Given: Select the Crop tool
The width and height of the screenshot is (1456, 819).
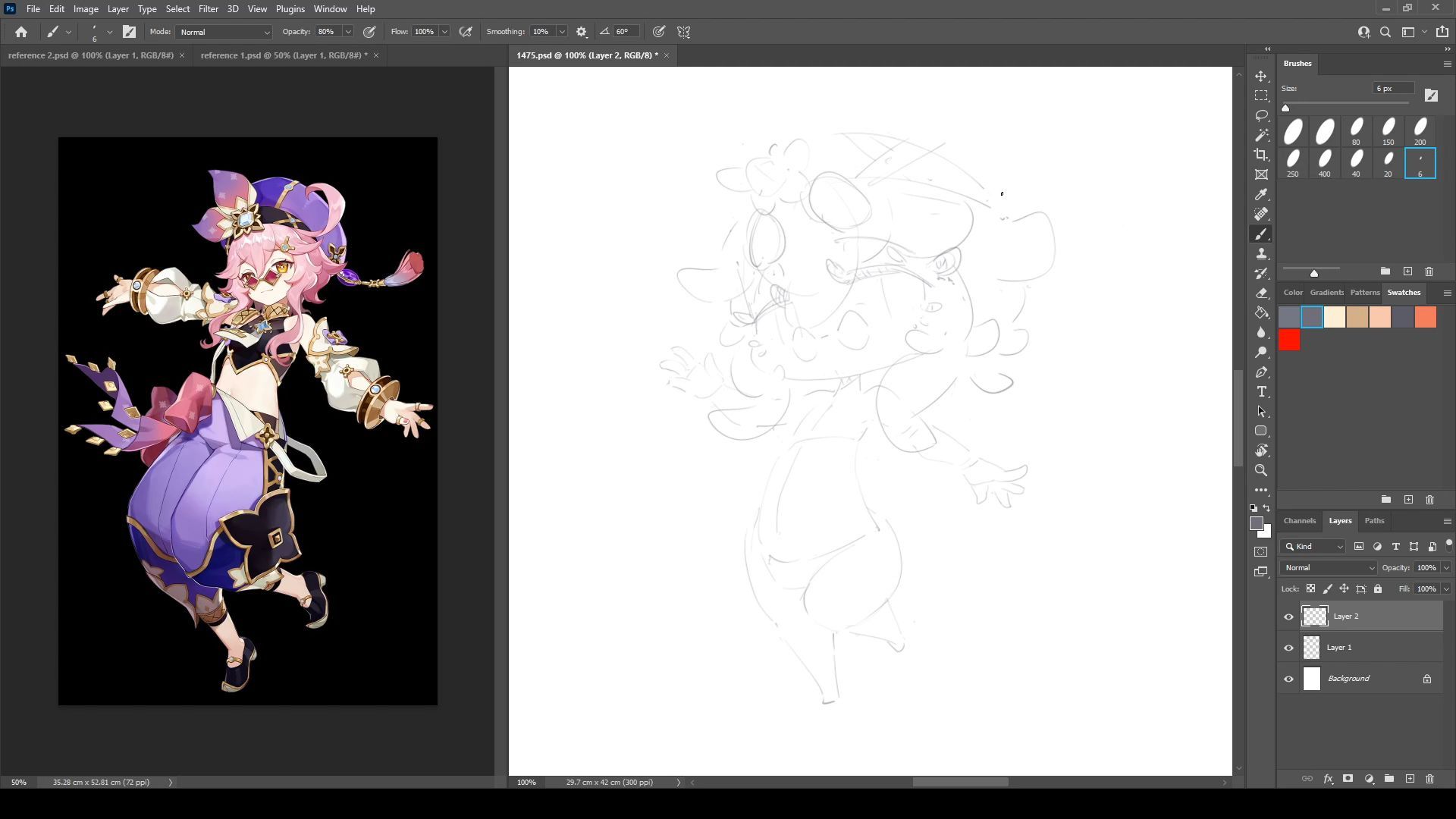Looking at the screenshot, I should coord(1261,155).
